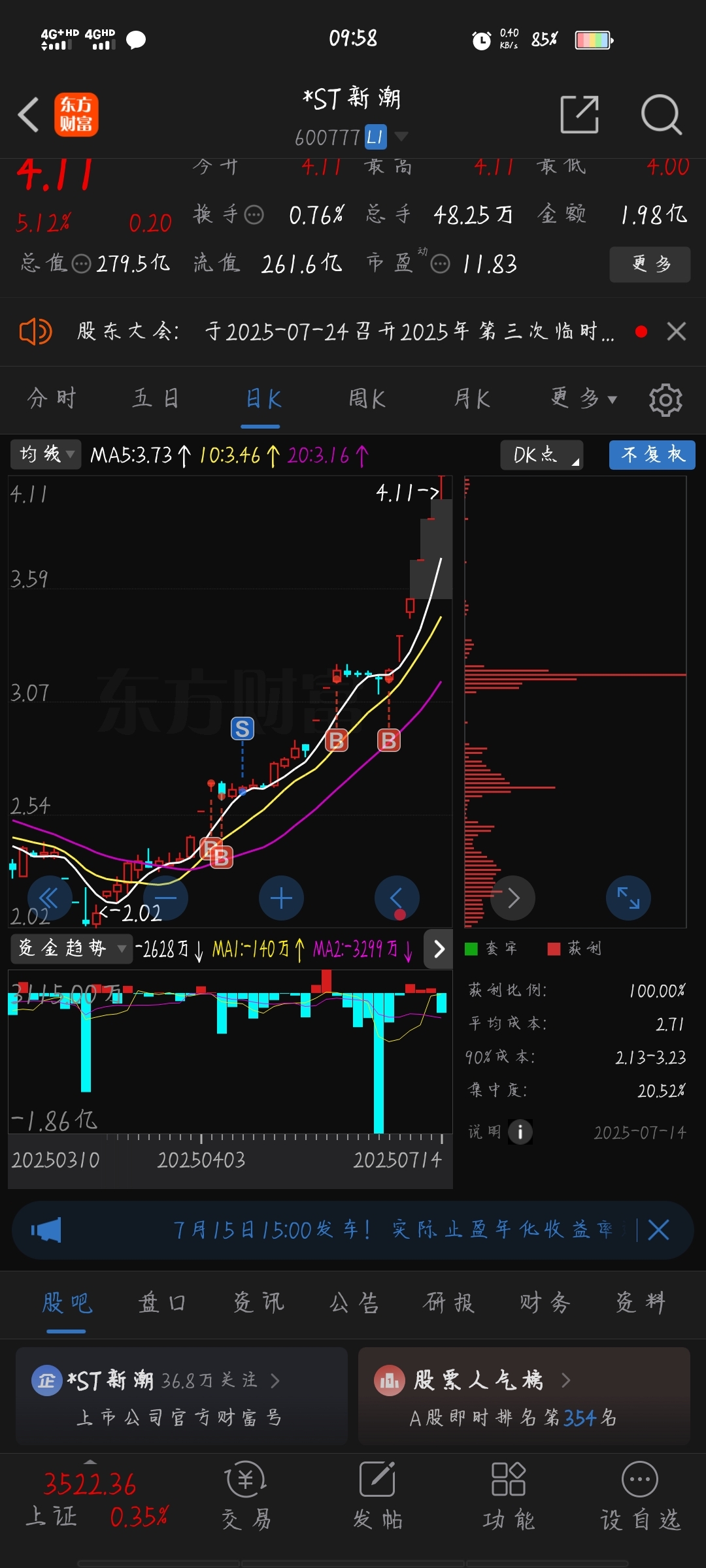Tap 设自选 add-to-watchlist icon

click(640, 1496)
